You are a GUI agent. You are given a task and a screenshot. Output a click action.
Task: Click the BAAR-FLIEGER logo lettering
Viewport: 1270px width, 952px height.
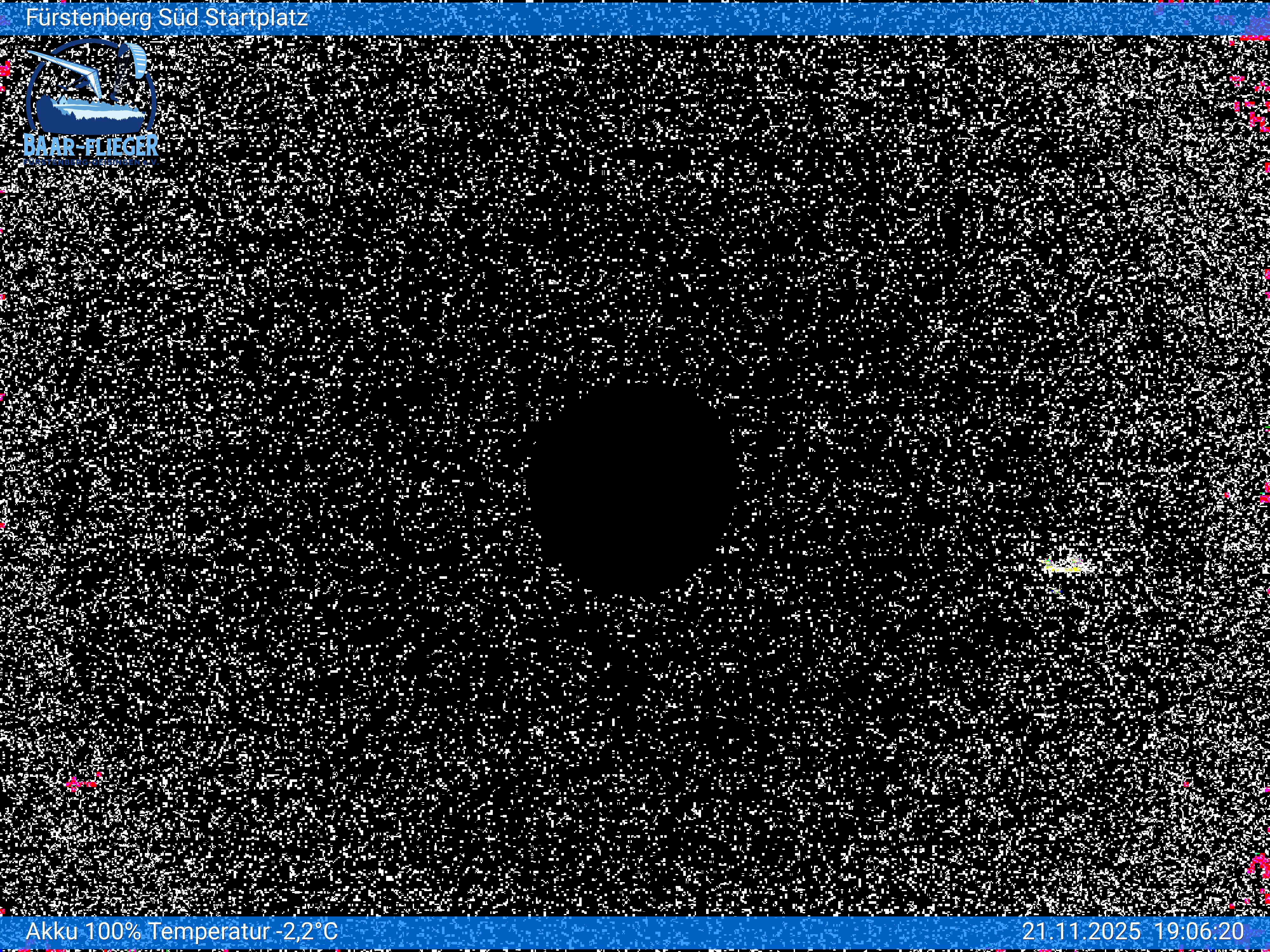coord(91,146)
